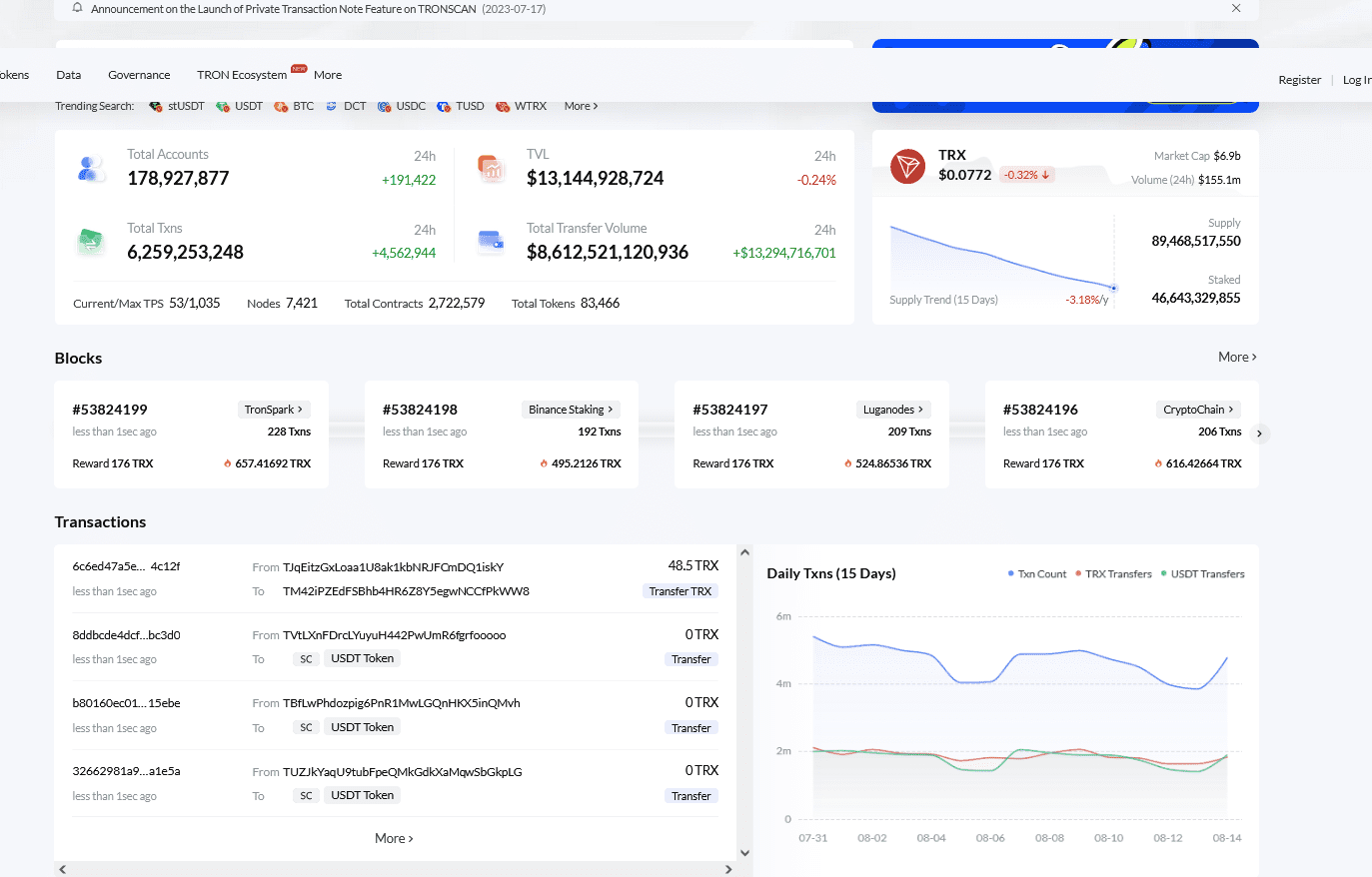Open transaction 8ddbcde4dcf...bc3d0
This screenshot has width=1372, height=877.
(126, 635)
